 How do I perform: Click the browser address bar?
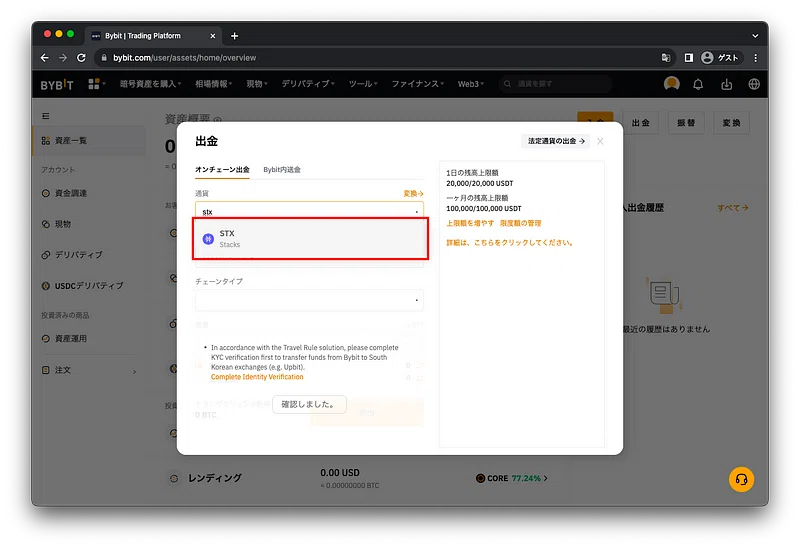[x=378, y=58]
